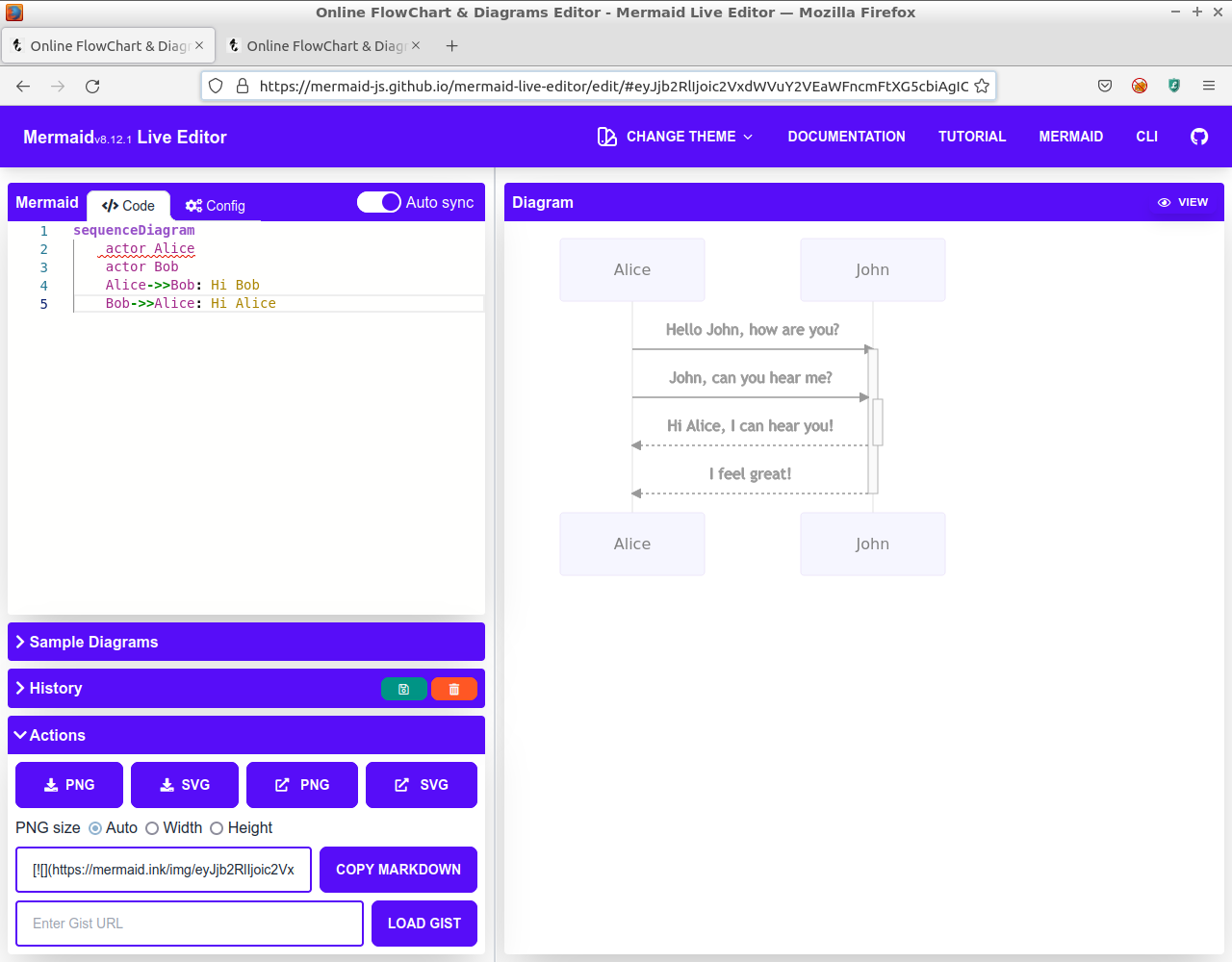Select the Height PNG size option
The height and width of the screenshot is (962, 1232).
(217, 828)
